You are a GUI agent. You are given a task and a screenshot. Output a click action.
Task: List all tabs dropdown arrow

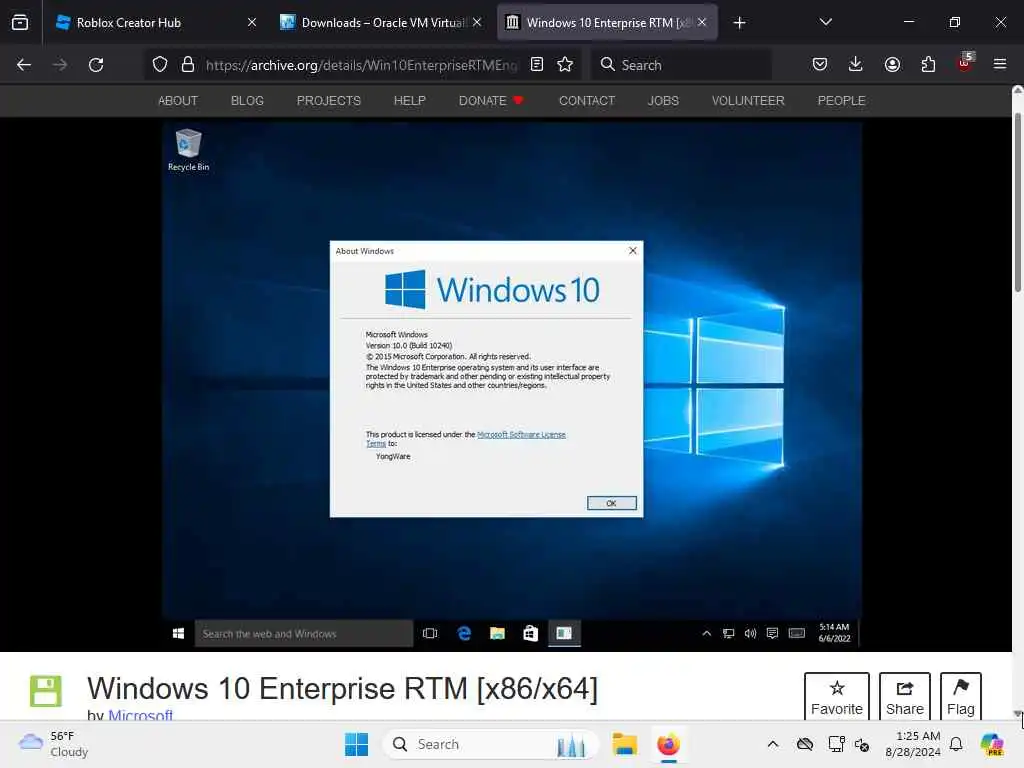[x=825, y=22]
